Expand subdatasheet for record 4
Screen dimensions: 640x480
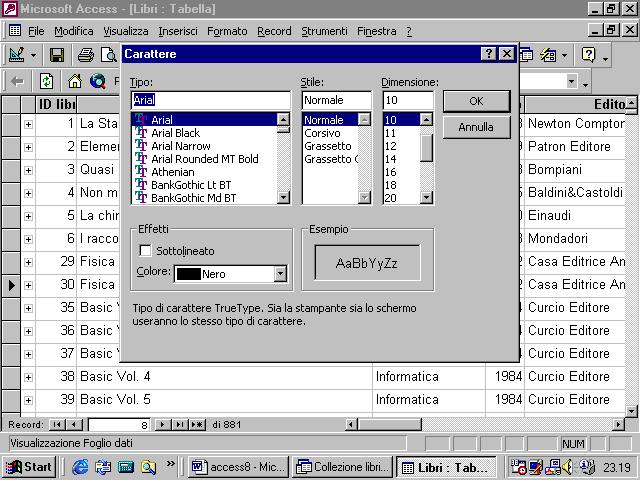point(28,193)
